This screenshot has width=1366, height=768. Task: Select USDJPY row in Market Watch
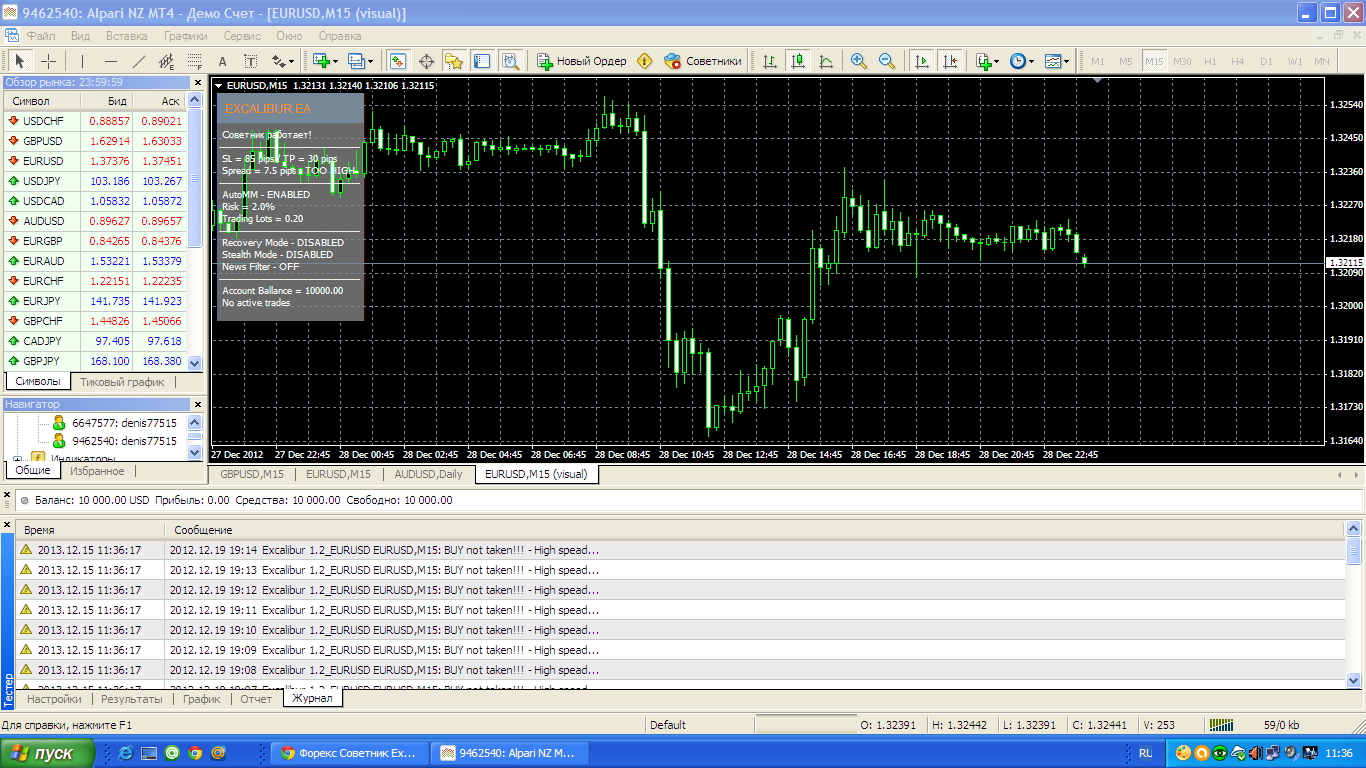click(x=95, y=181)
